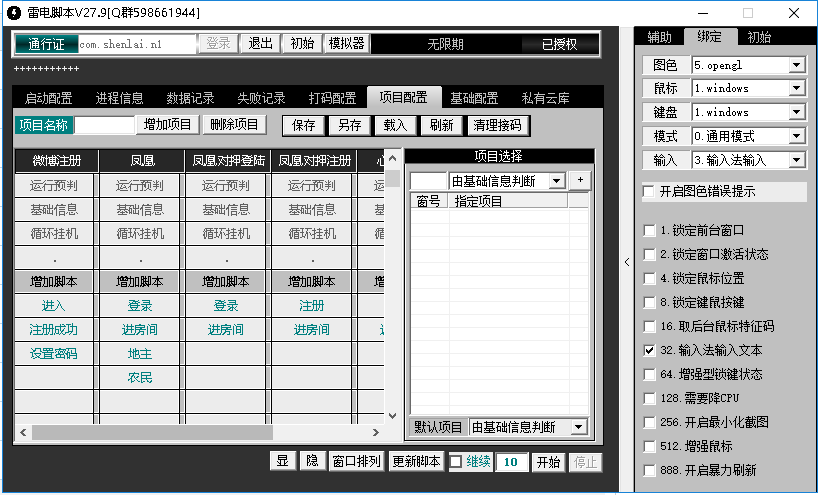Expand the 默认项目 dropdown
The width and height of the screenshot is (820, 495).
578,428
